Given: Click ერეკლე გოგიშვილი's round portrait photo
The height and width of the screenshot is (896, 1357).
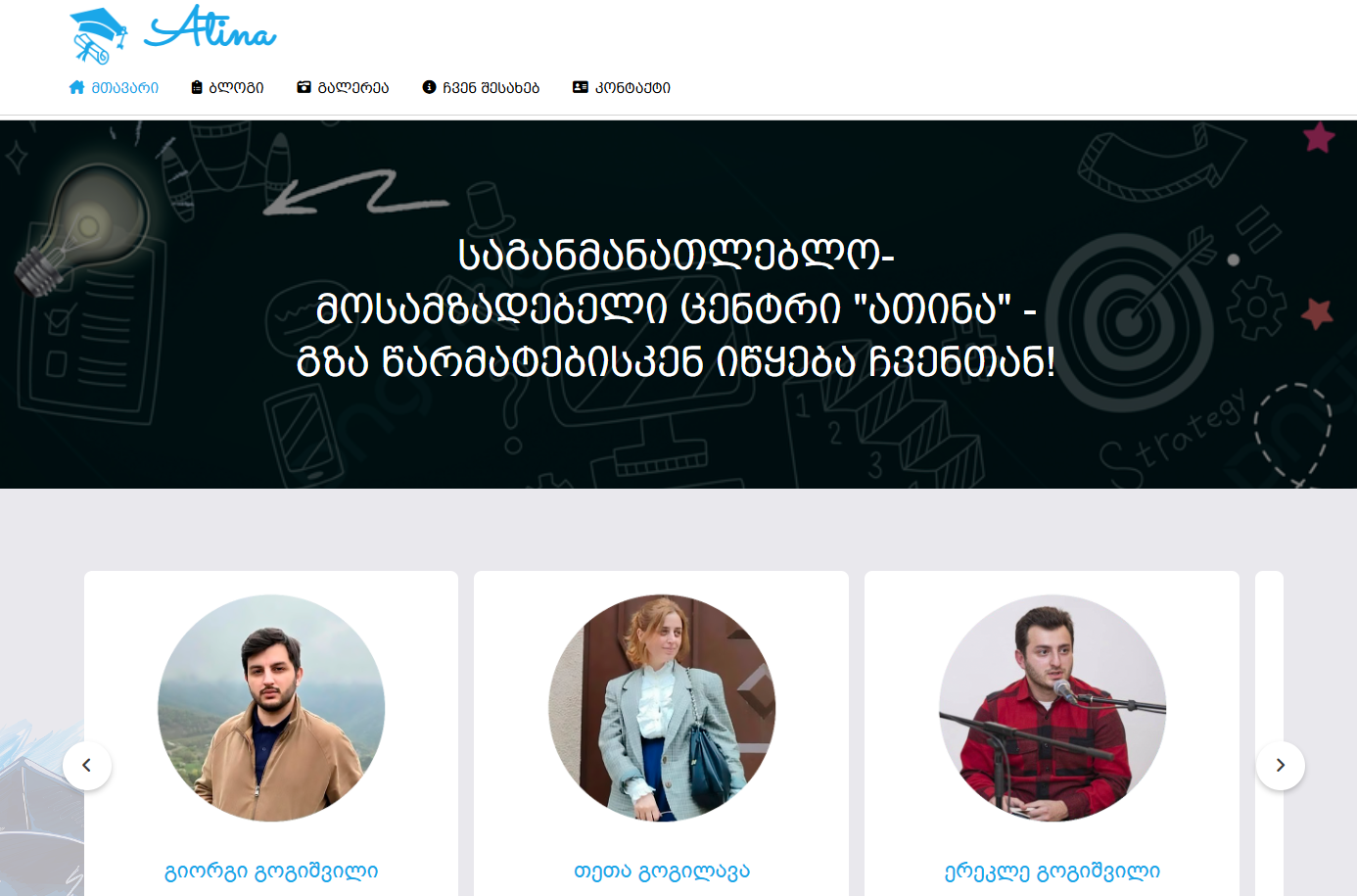Looking at the screenshot, I should (1053, 708).
